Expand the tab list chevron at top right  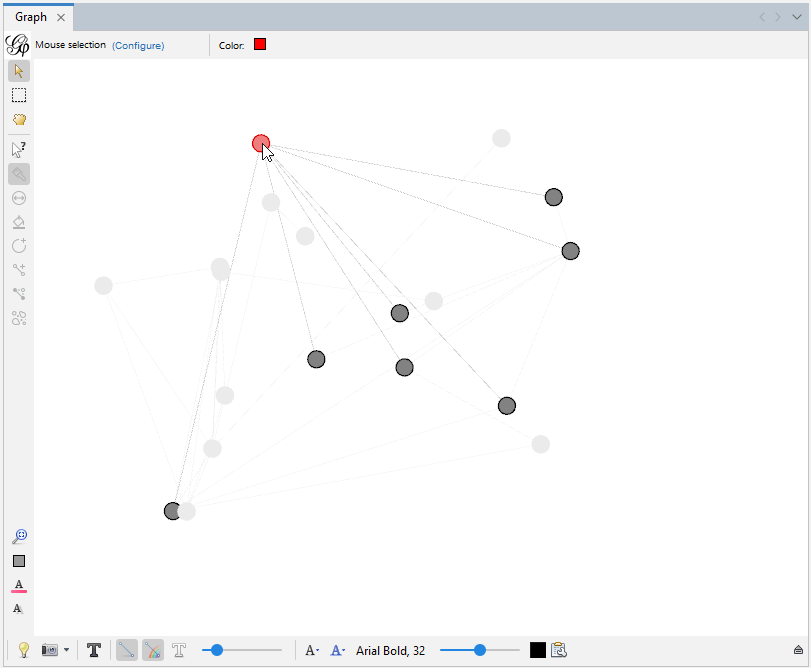point(796,16)
